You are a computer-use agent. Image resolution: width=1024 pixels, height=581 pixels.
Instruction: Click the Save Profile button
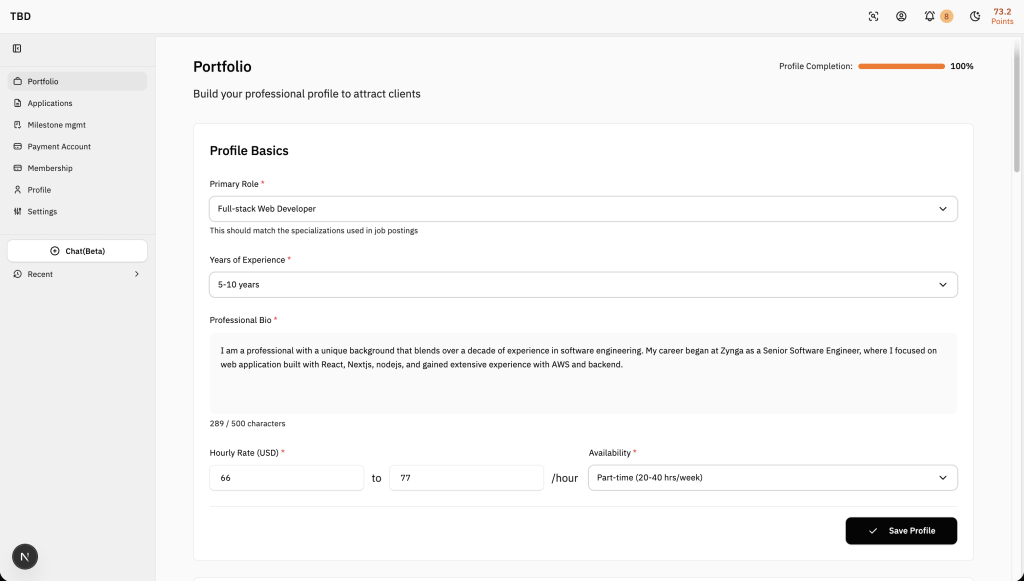click(901, 530)
